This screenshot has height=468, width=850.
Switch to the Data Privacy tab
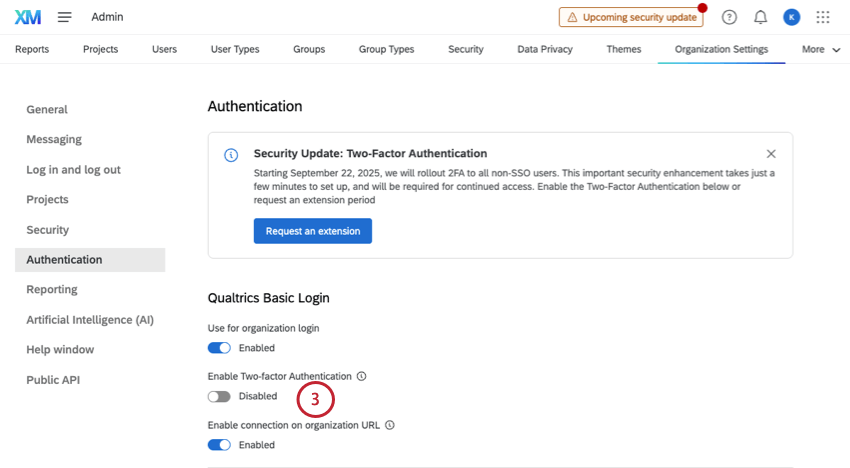(545, 49)
